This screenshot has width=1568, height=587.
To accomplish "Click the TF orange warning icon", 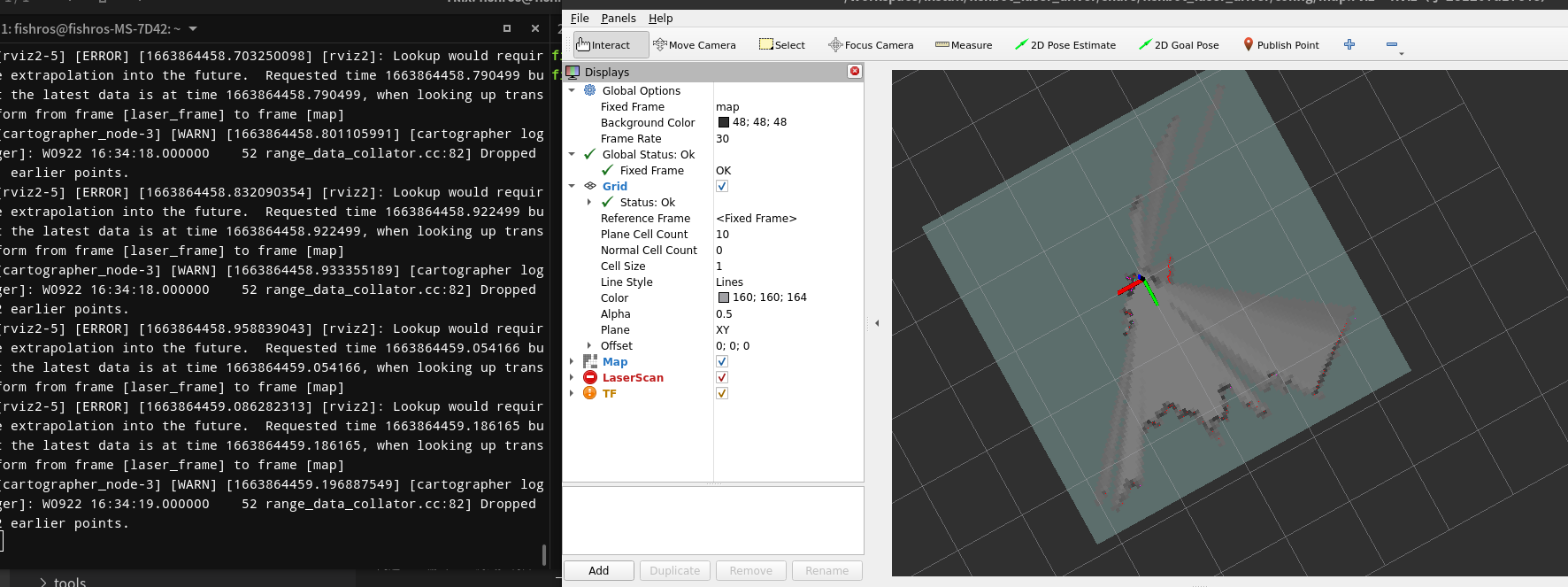I will click(590, 393).
